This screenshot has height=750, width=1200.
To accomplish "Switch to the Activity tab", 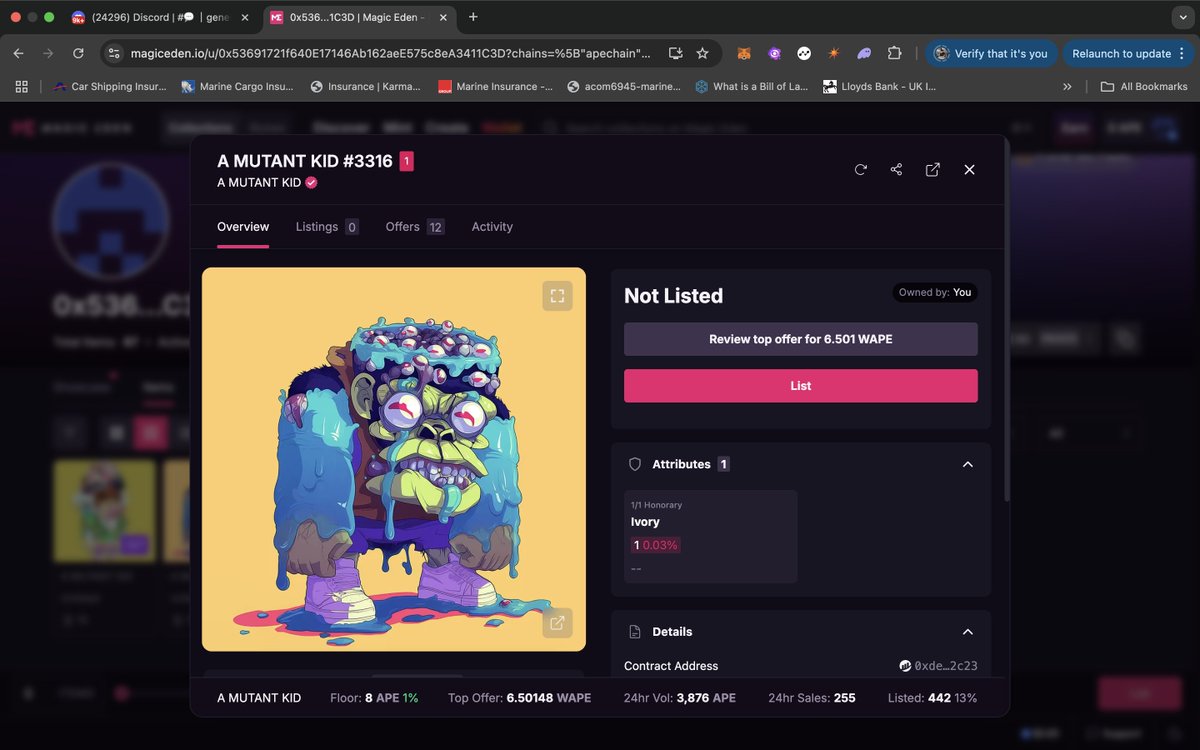I will coord(492,227).
